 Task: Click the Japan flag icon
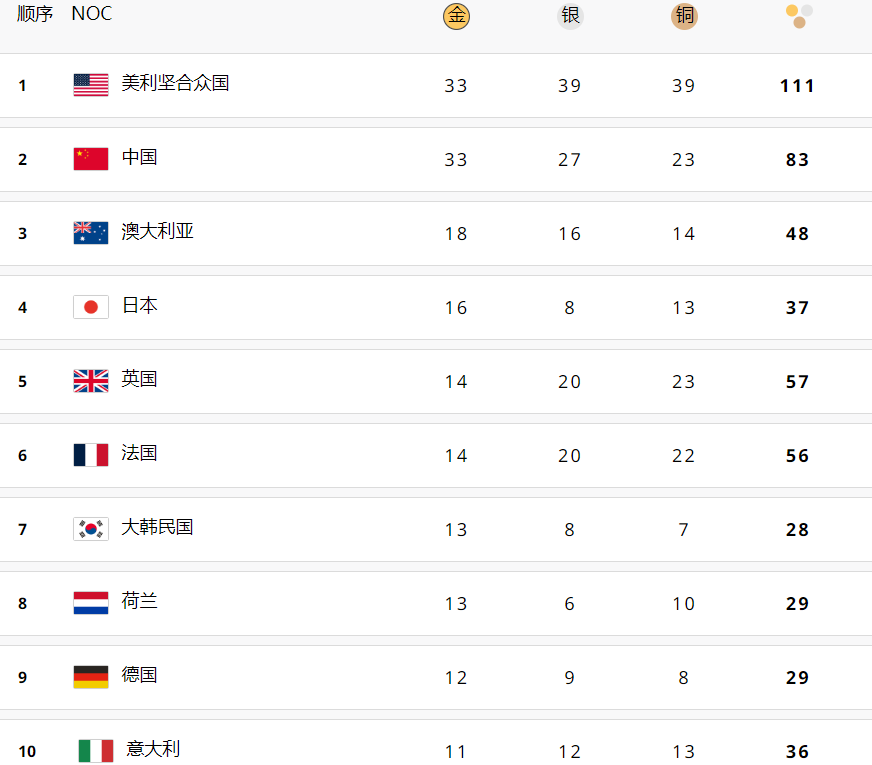[91, 307]
